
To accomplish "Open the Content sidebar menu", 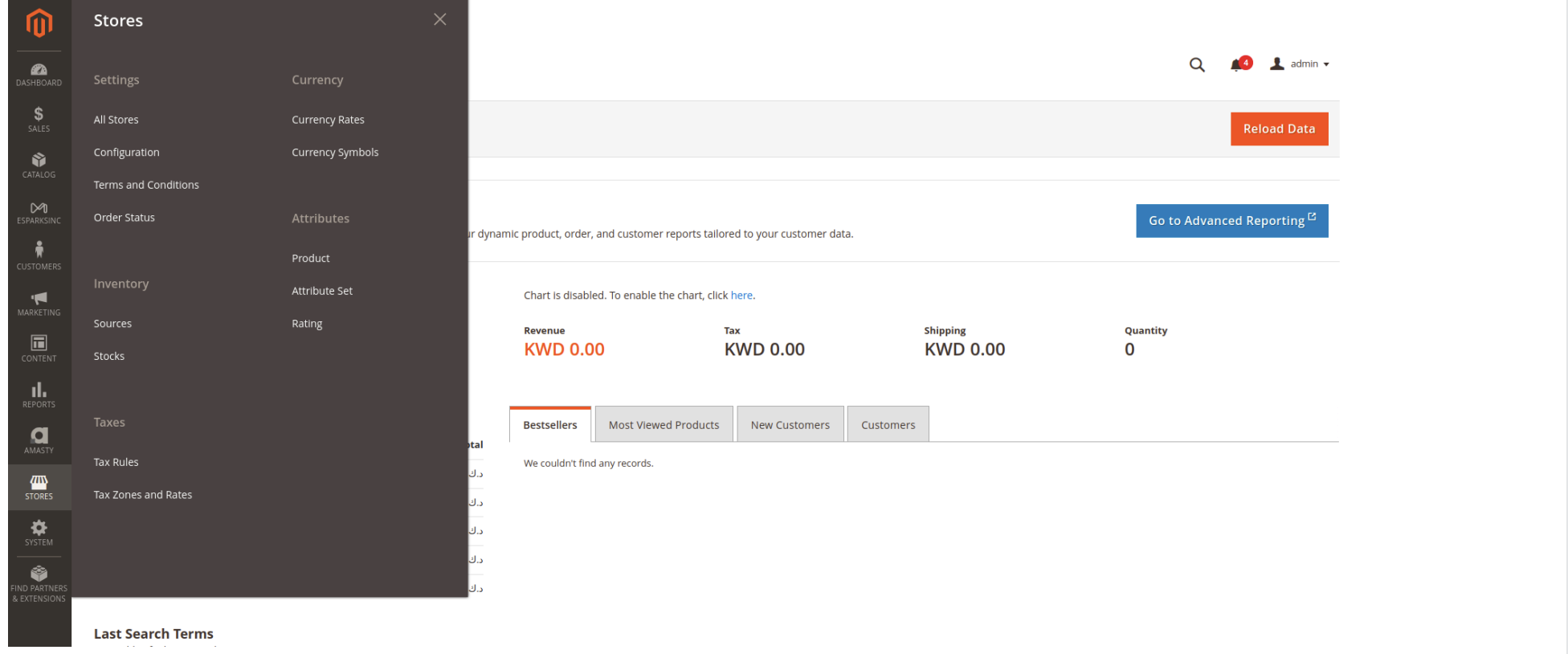I will tap(39, 349).
